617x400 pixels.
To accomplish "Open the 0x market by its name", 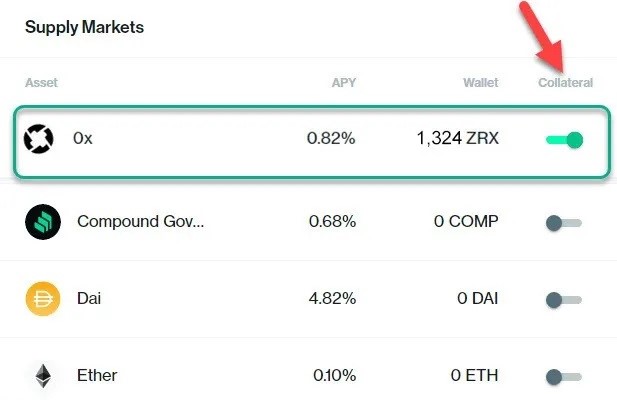I will (83, 138).
